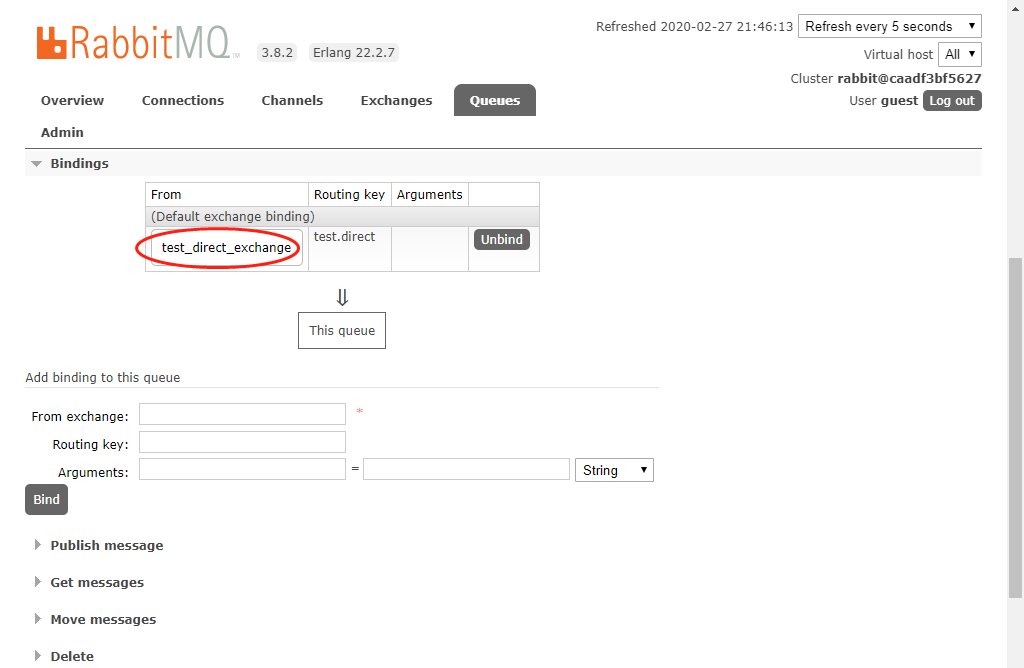The width and height of the screenshot is (1024, 668).
Task: Expand the Delete section
Action: 72,656
